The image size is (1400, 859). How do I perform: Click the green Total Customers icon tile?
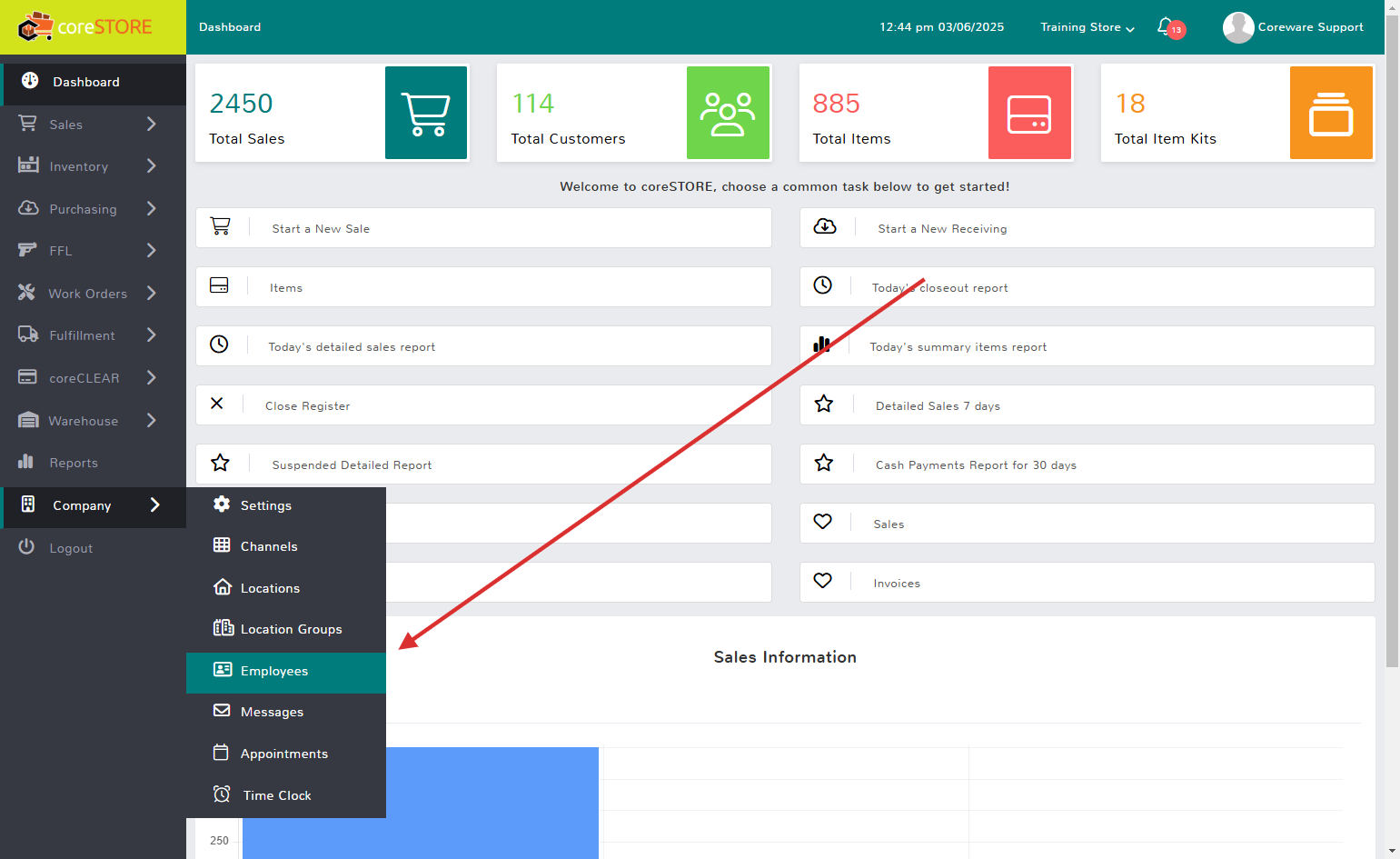pyautogui.click(x=728, y=113)
